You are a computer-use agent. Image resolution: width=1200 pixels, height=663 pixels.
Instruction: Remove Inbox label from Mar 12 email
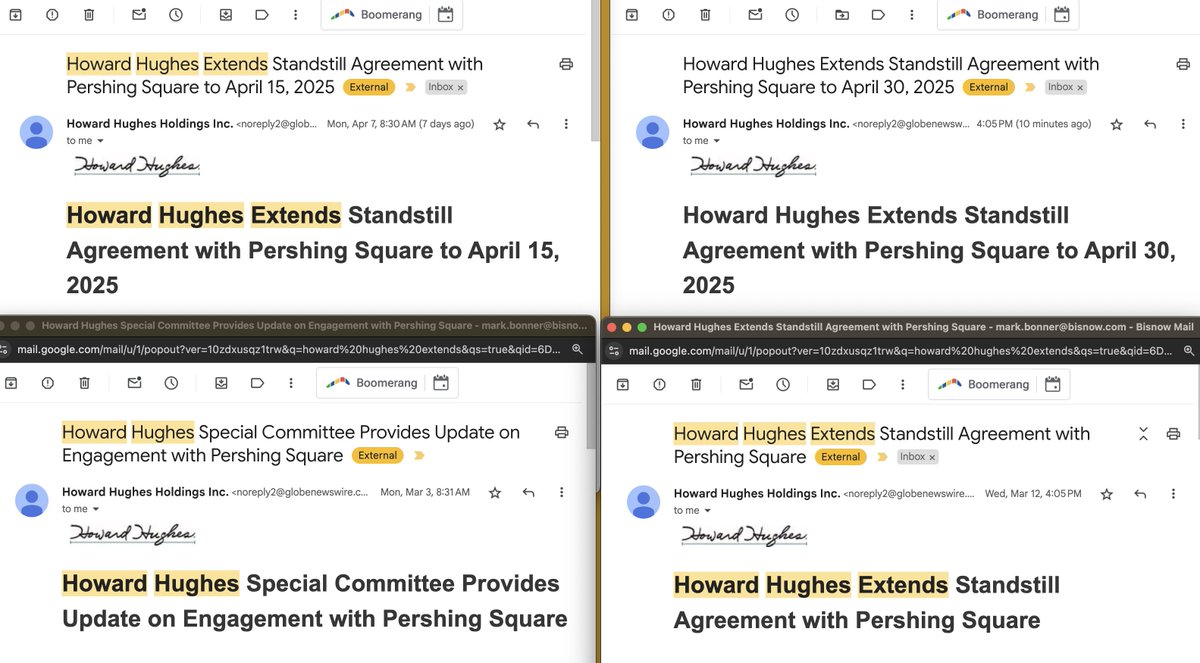click(x=932, y=457)
